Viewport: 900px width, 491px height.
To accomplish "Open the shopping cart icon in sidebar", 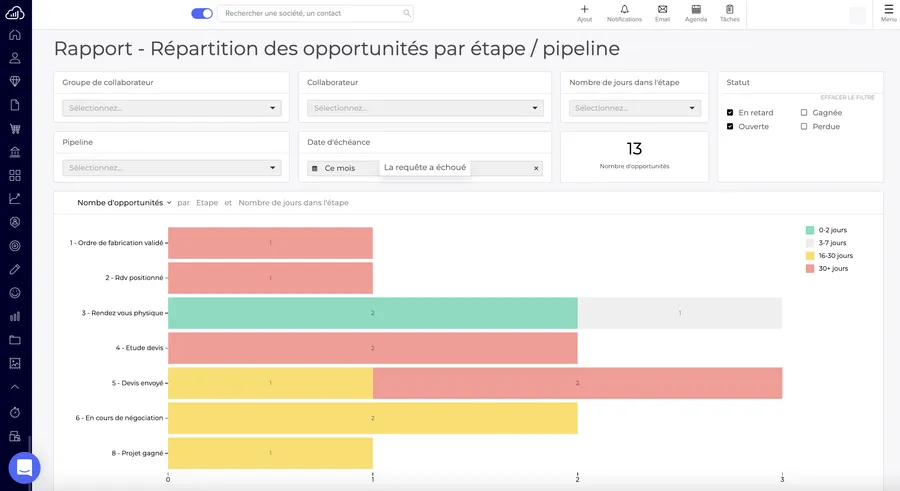I will (15, 128).
